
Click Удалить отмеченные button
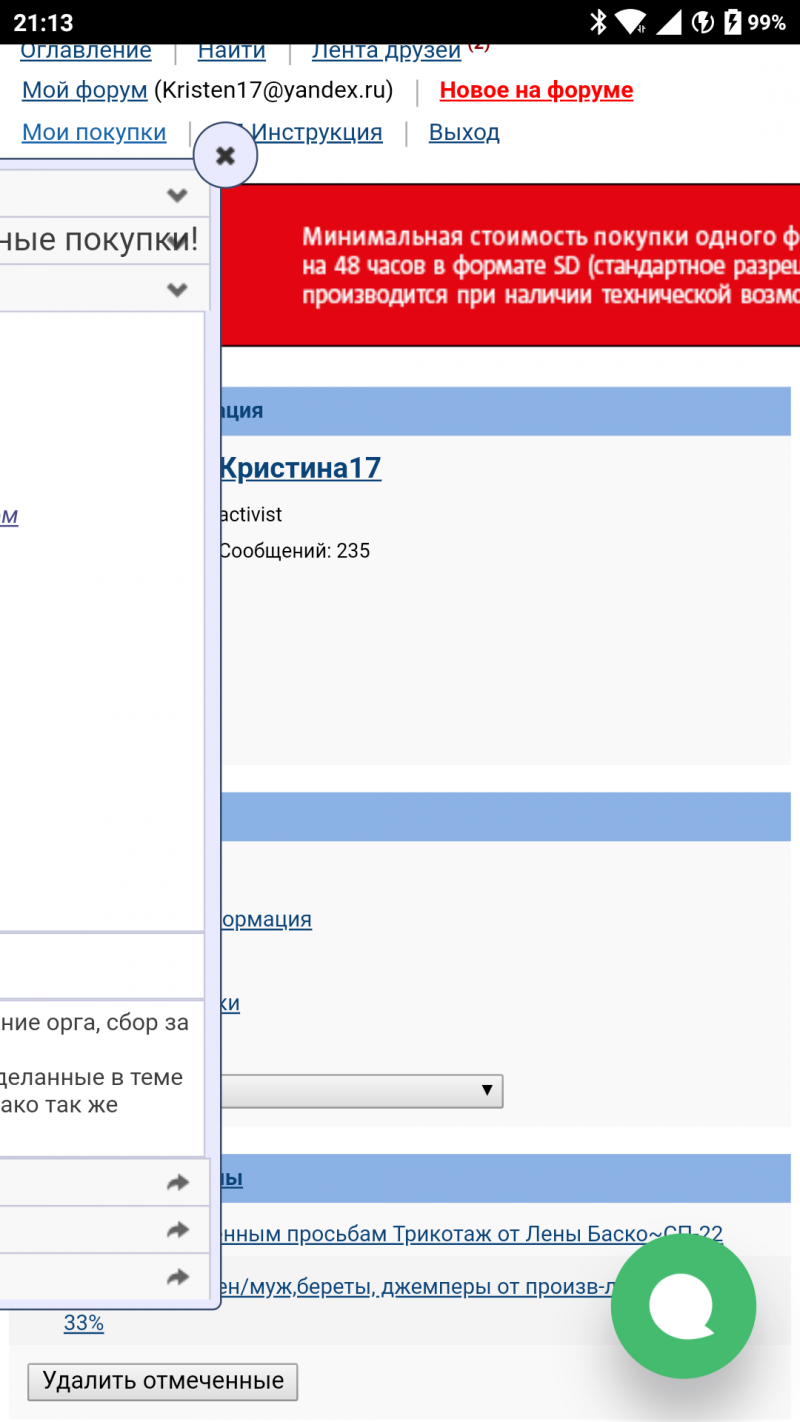163,1381
